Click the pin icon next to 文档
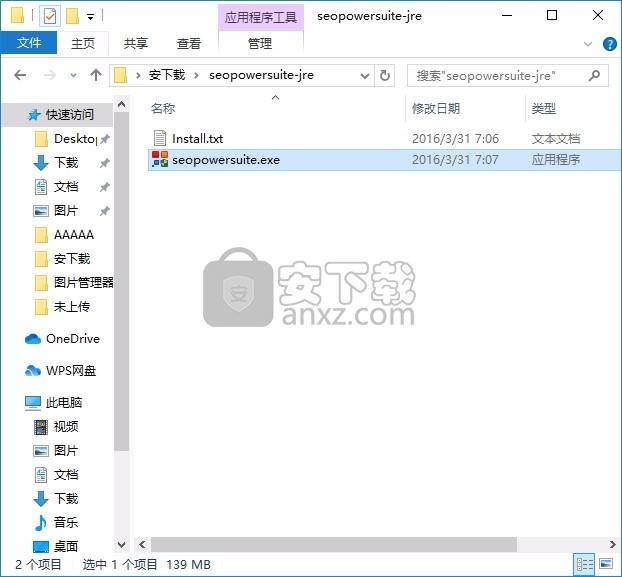This screenshot has width=622, height=577. (105, 187)
